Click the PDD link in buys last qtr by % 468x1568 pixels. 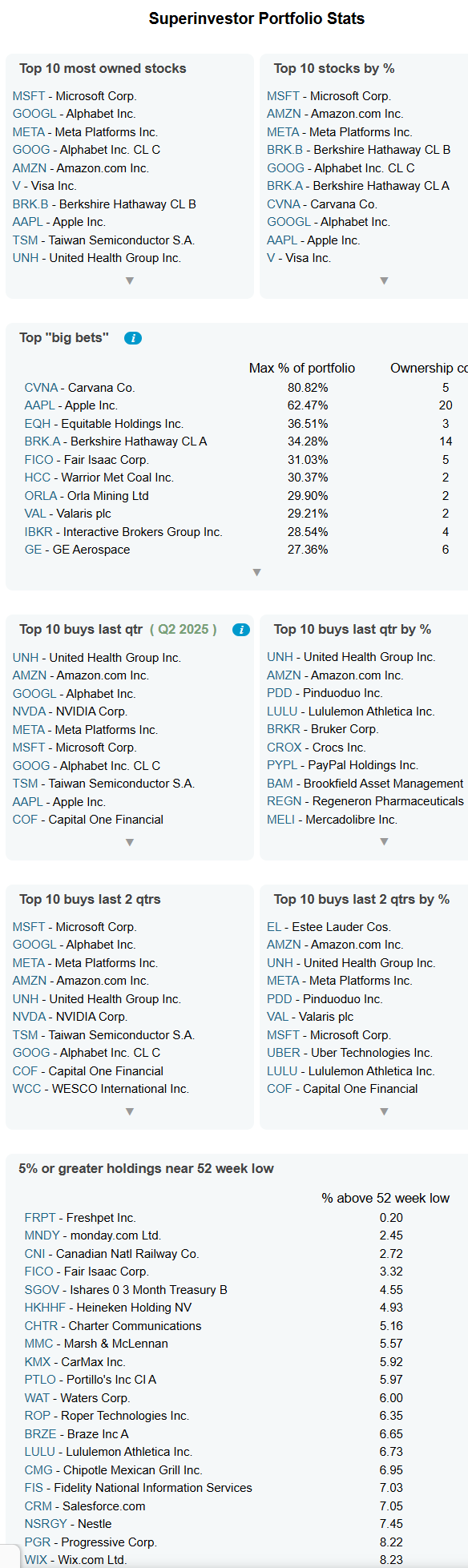point(280,693)
